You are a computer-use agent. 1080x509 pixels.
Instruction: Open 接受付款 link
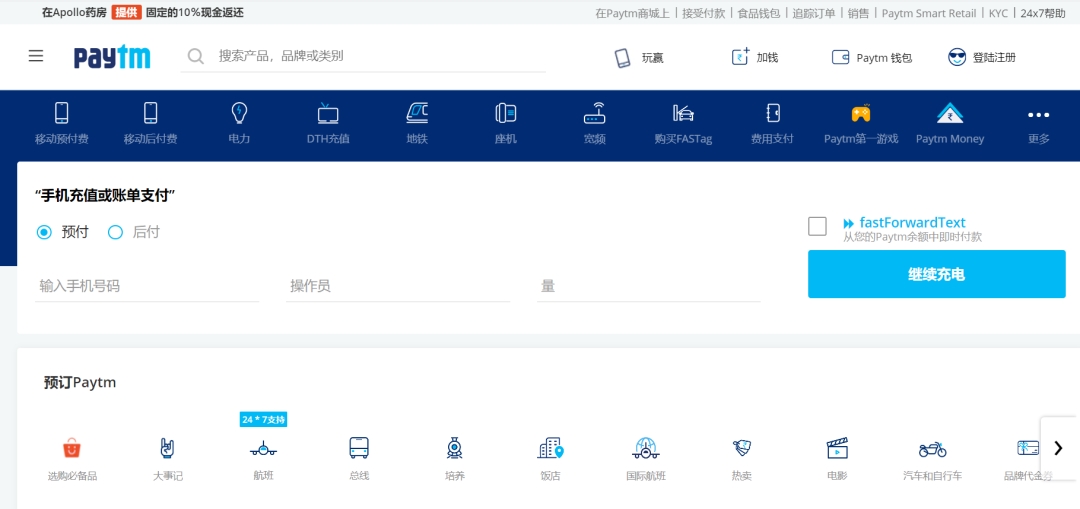click(x=703, y=12)
